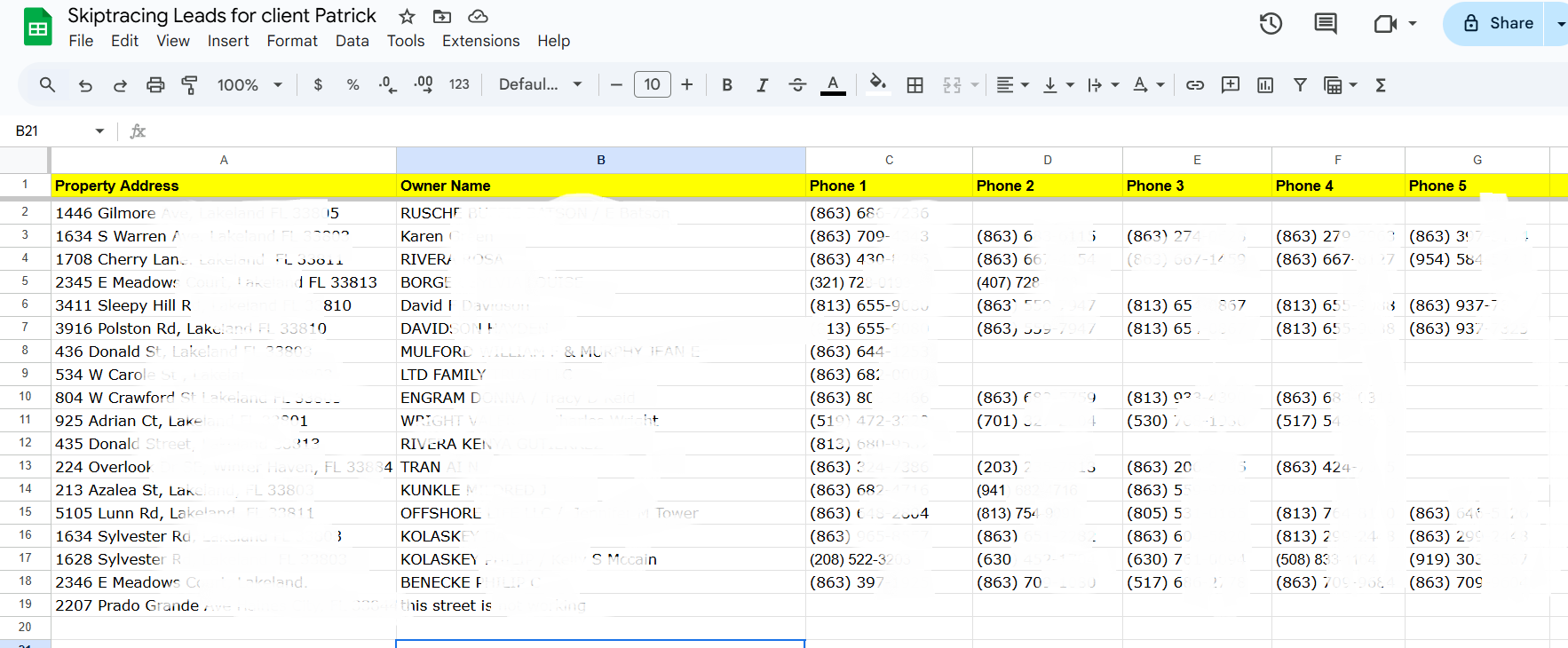
Task: Click the Insert link icon
Action: pyautogui.click(x=1195, y=85)
